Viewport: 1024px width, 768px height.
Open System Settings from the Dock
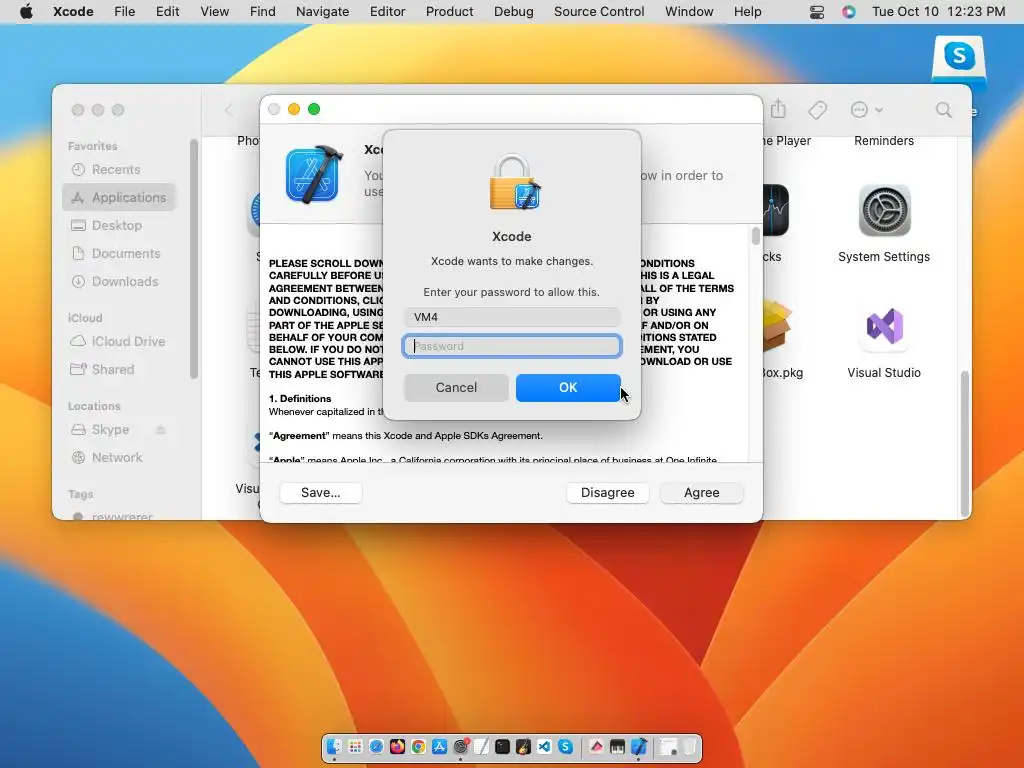coord(460,746)
